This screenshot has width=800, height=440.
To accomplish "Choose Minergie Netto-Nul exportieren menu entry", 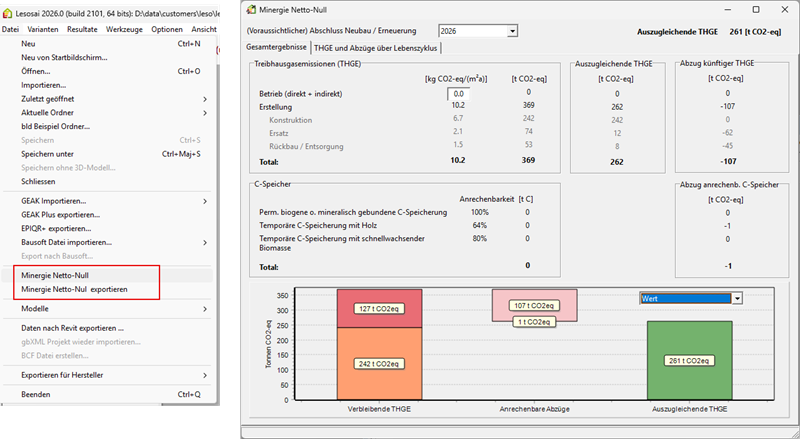I will (74, 290).
